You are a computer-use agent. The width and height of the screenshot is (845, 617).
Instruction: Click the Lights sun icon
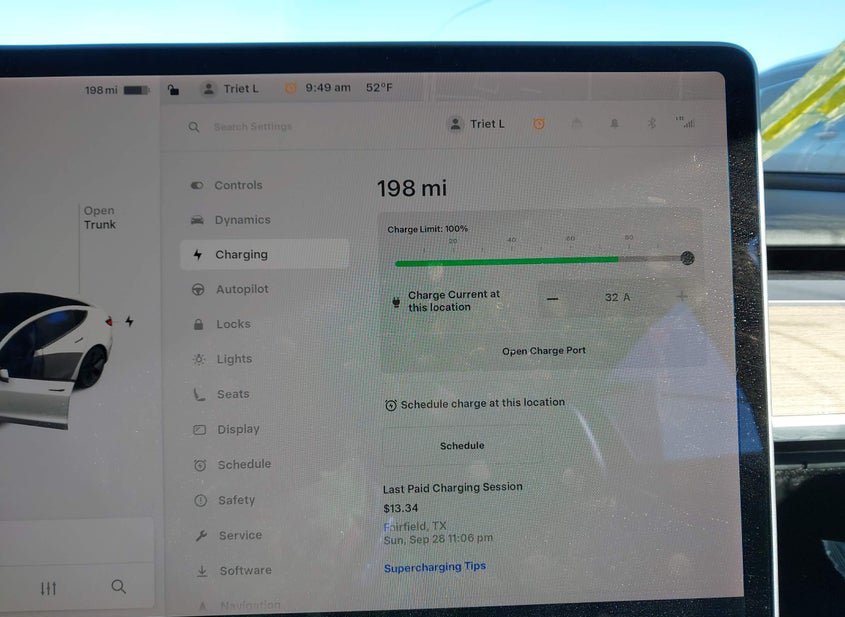199,359
